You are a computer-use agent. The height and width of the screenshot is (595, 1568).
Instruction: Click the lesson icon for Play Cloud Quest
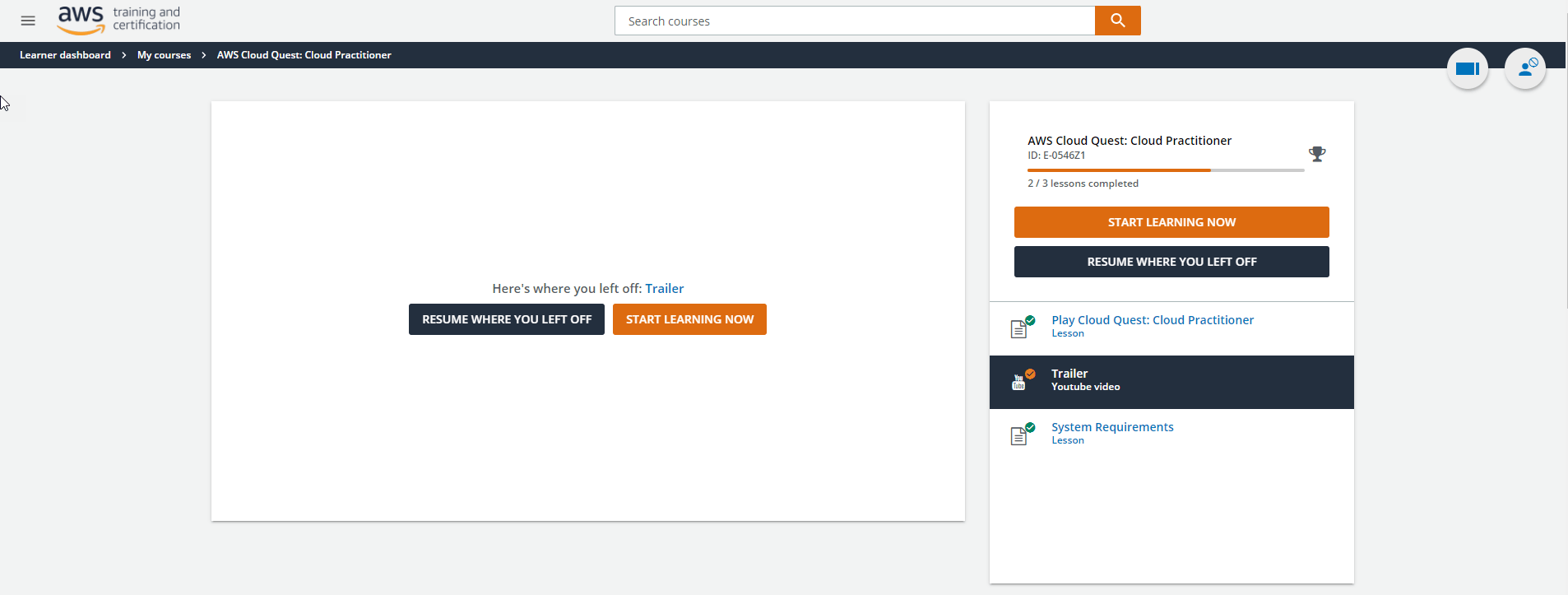click(1022, 328)
